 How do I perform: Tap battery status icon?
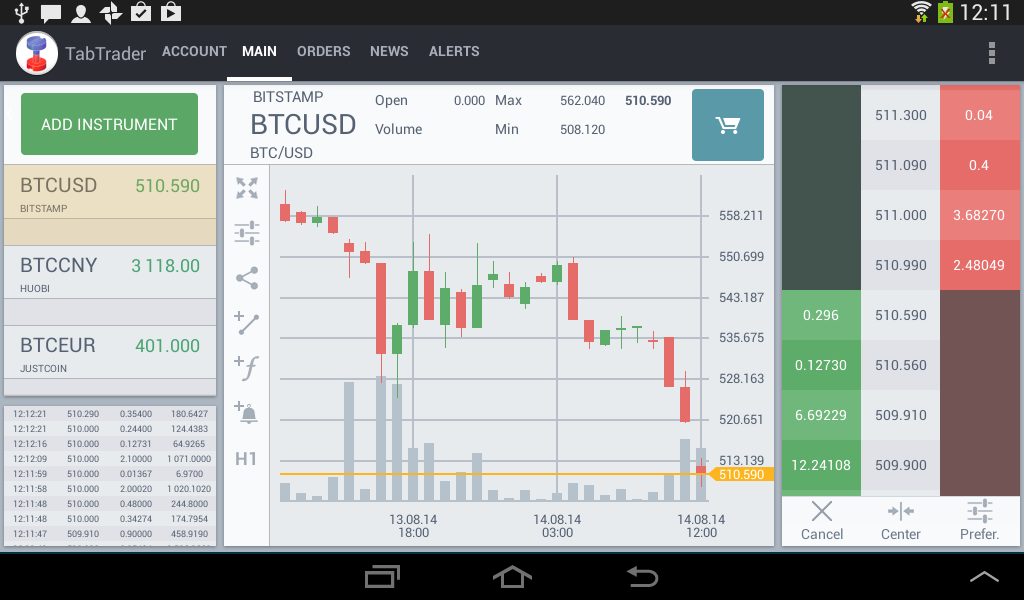[945, 12]
